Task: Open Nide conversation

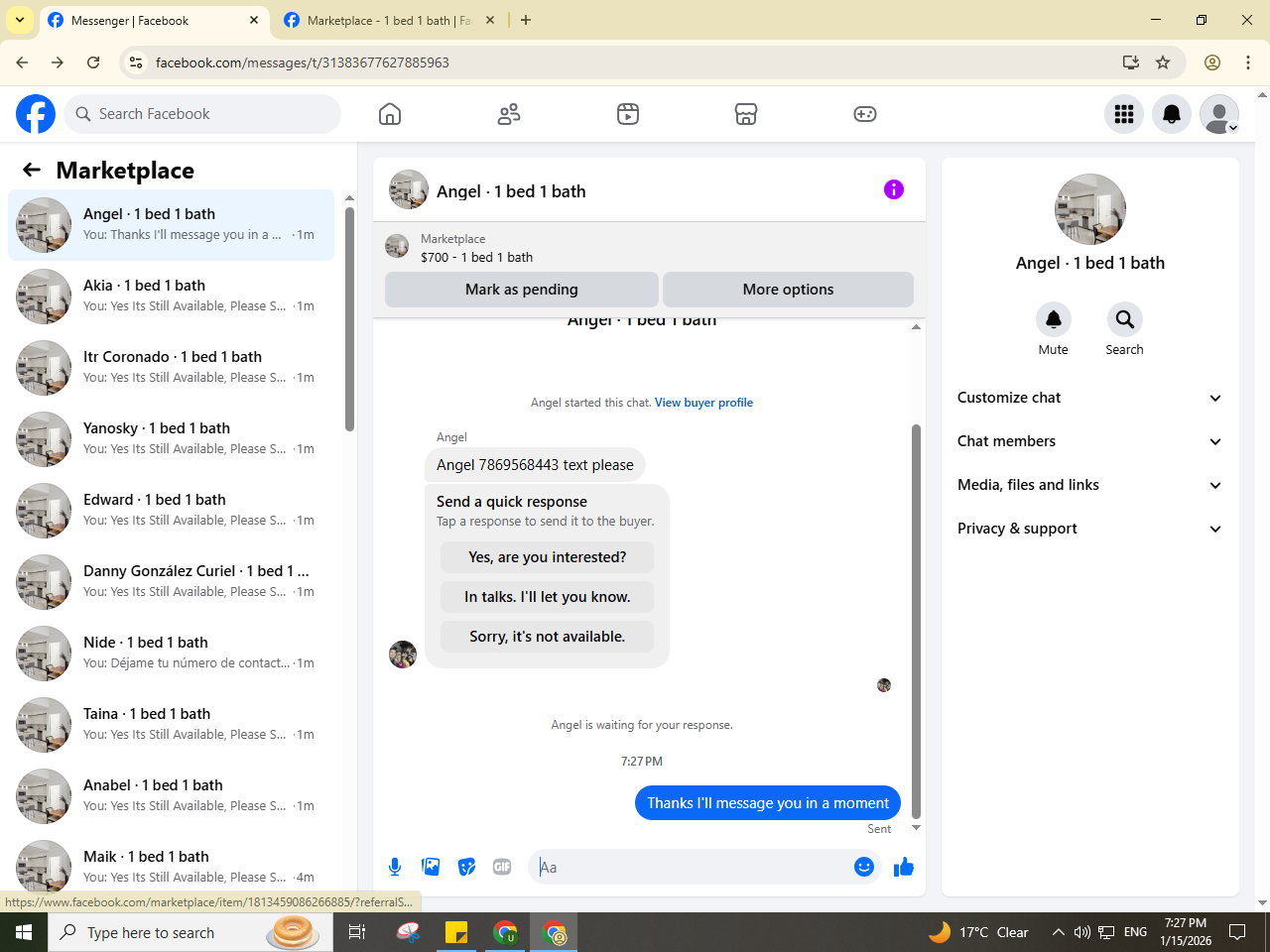Action: (x=172, y=654)
